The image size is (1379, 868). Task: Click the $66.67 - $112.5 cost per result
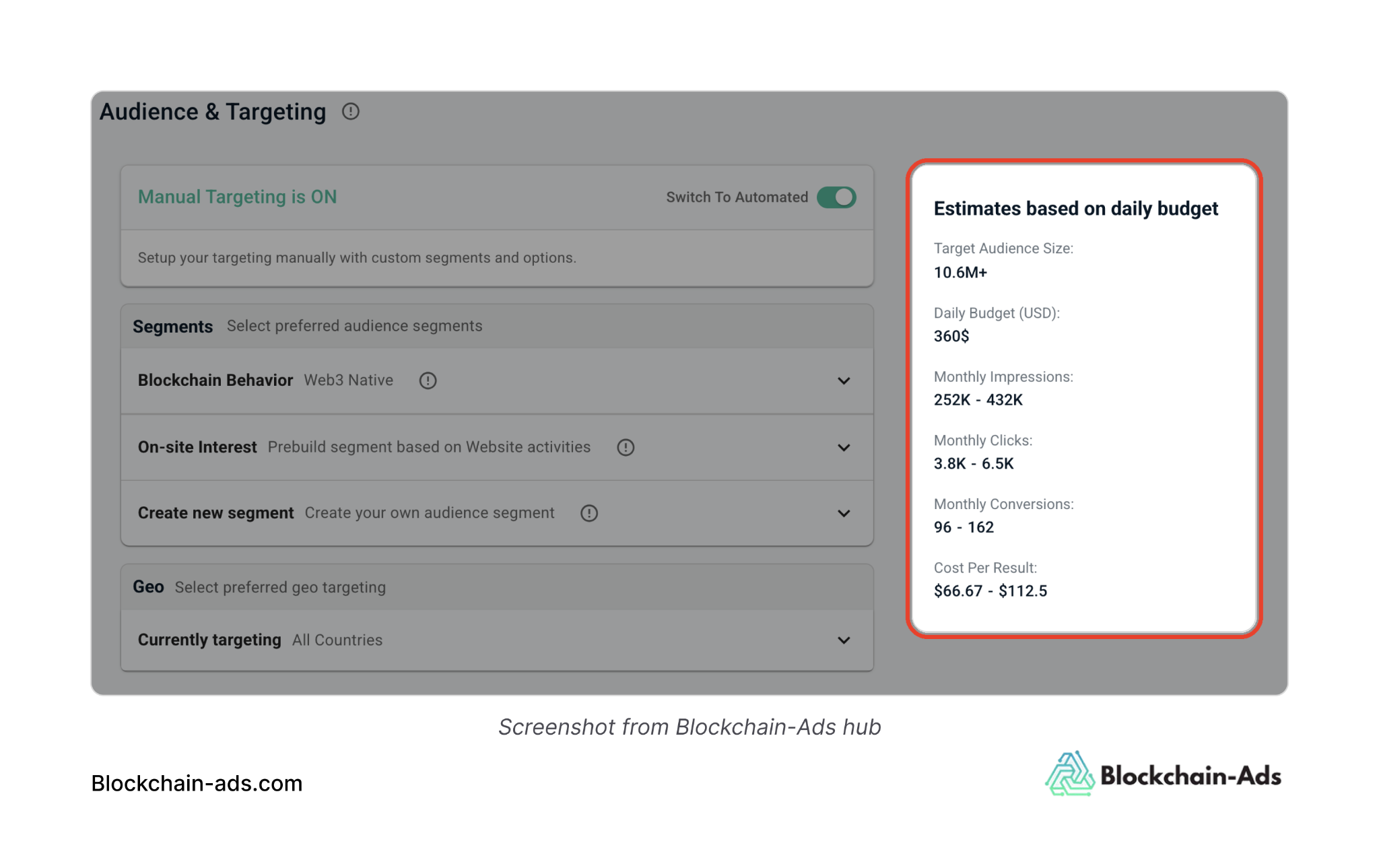990,591
